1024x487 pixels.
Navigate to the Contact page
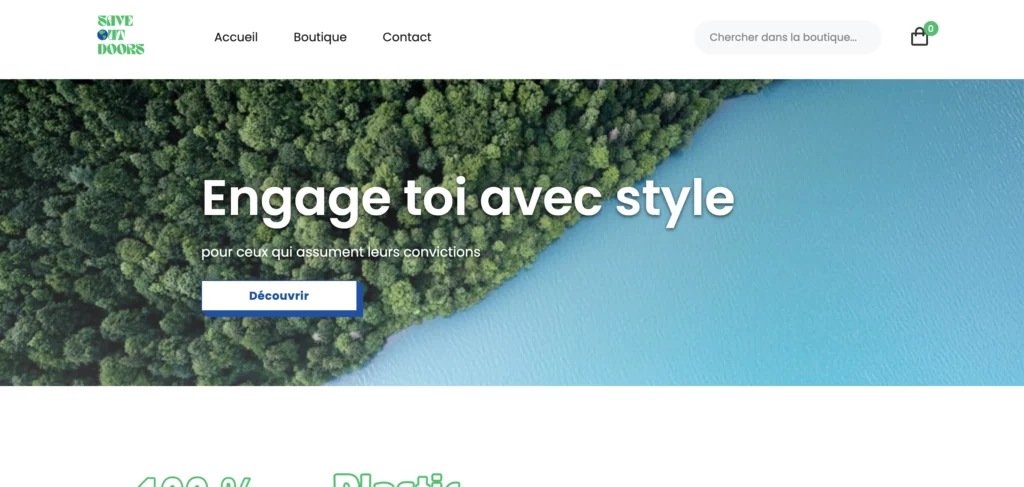coord(407,37)
